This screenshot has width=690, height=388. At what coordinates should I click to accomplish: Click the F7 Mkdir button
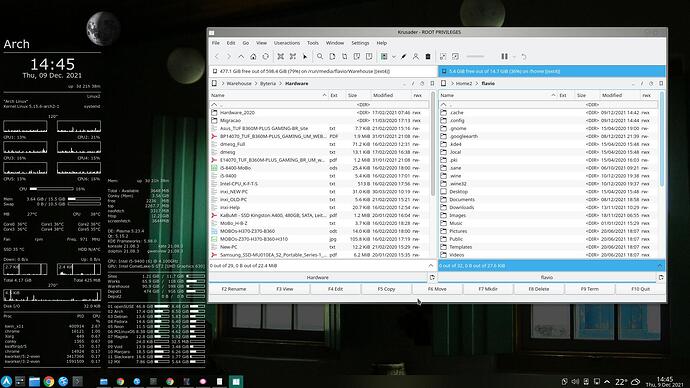click(488, 289)
